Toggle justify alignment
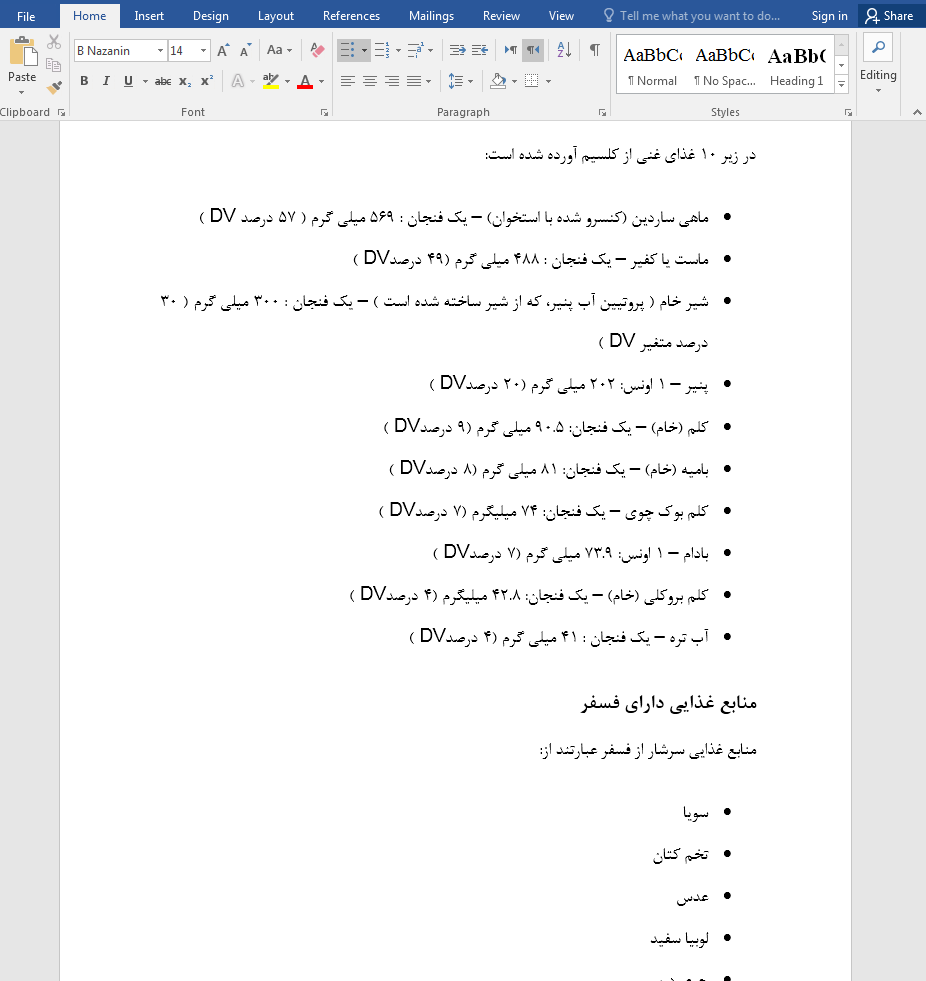 click(414, 81)
